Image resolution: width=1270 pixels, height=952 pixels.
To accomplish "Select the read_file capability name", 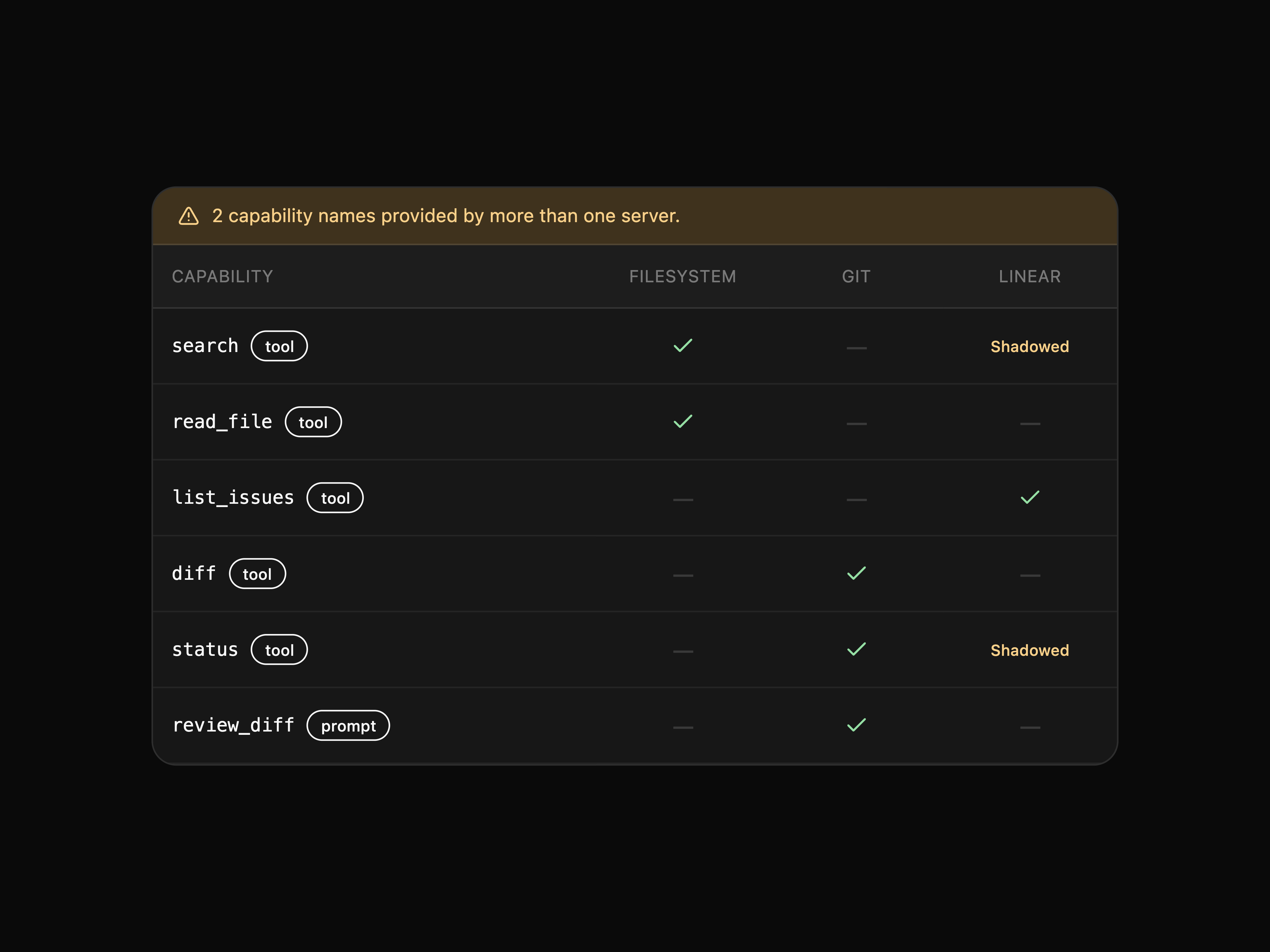I will (222, 422).
